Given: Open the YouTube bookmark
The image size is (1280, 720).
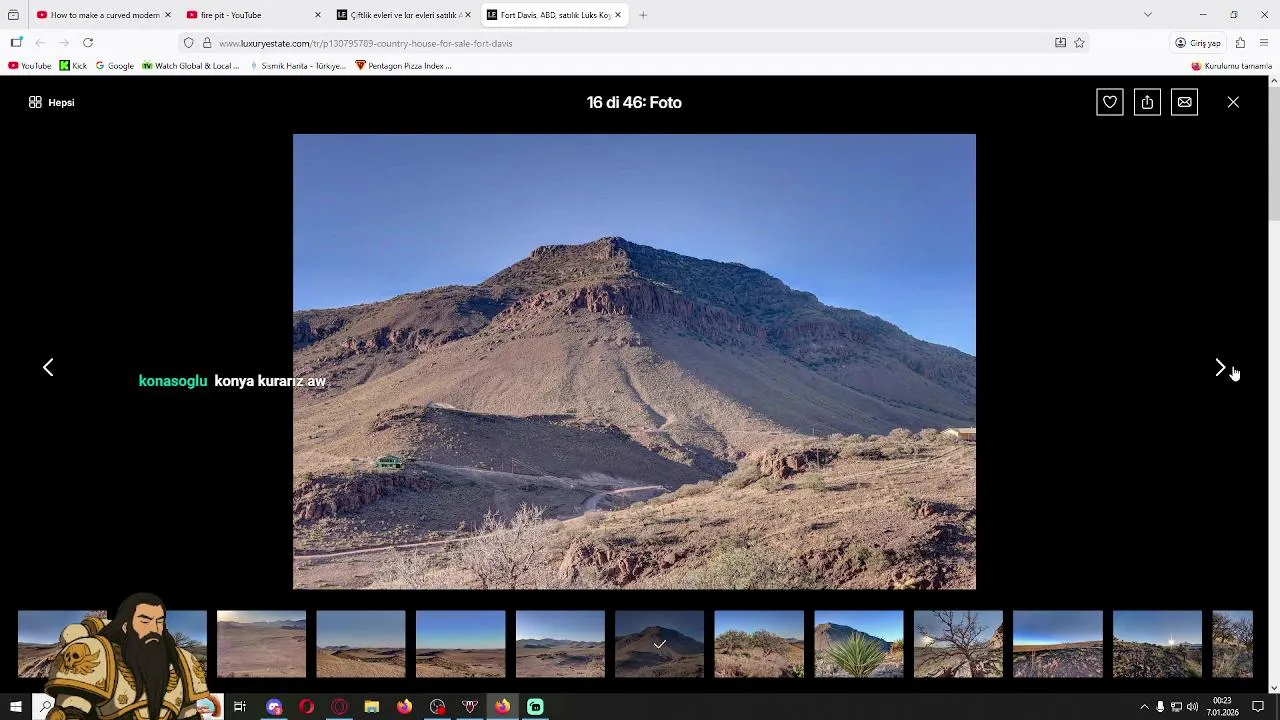Looking at the screenshot, I should (29, 66).
